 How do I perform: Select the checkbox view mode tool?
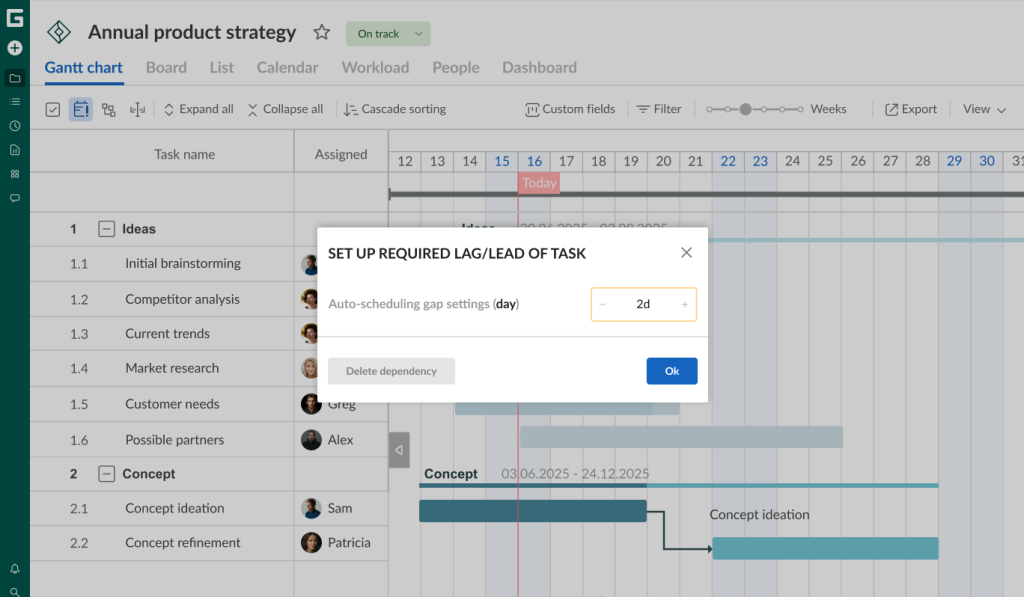[x=52, y=109]
